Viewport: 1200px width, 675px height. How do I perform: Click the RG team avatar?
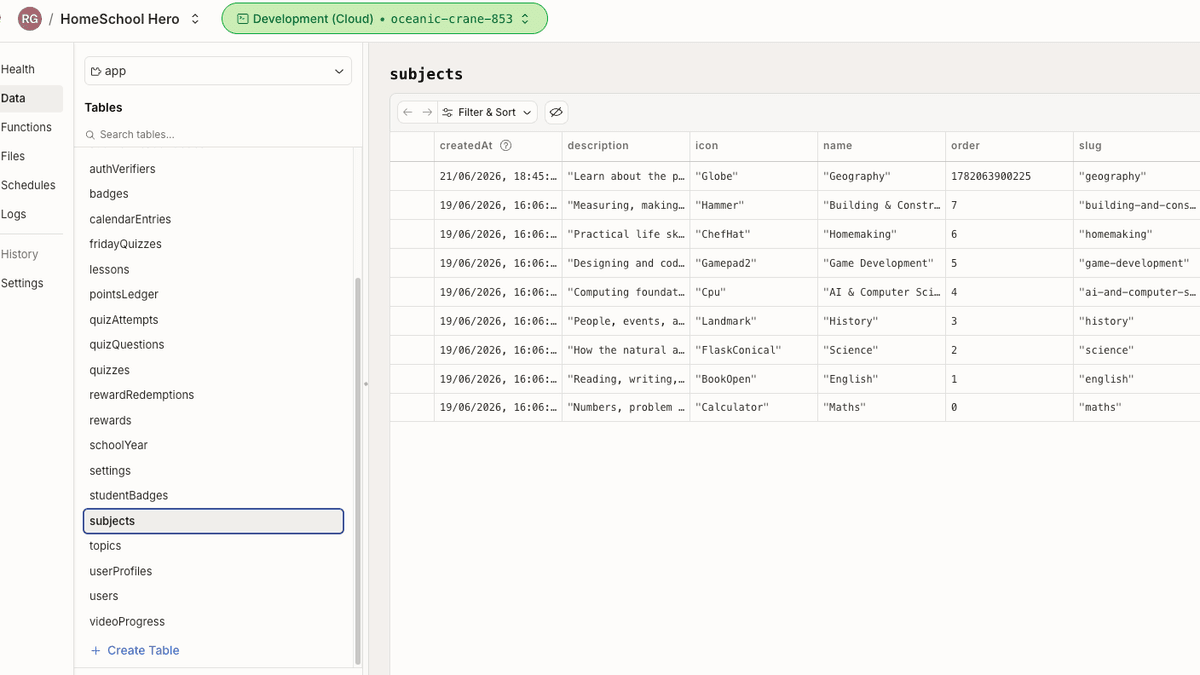point(30,19)
